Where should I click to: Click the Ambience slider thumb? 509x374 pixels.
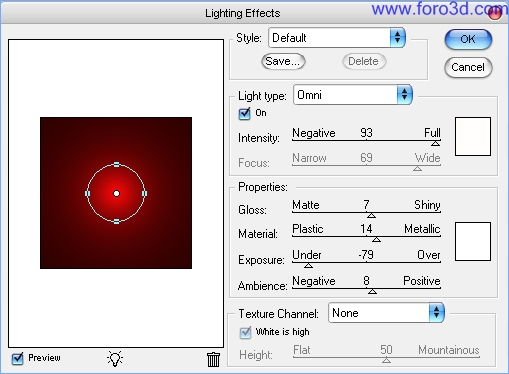click(372, 291)
